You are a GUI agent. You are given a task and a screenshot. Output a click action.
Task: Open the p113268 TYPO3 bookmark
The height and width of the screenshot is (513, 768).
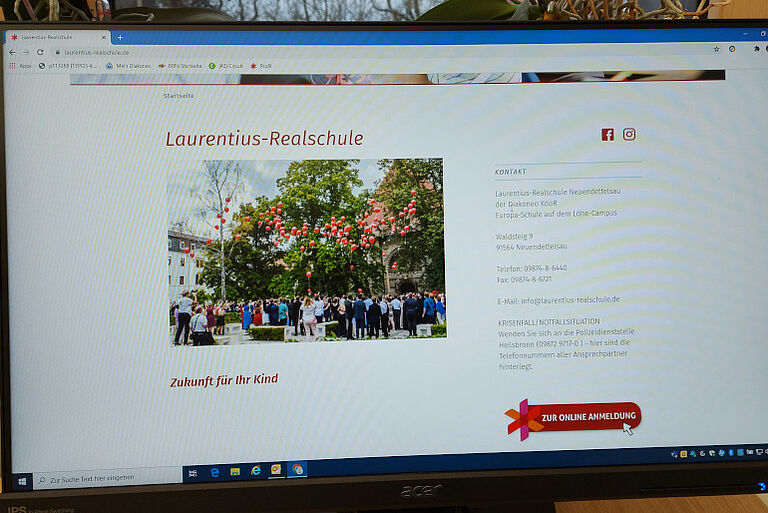pyautogui.click(x=68, y=66)
